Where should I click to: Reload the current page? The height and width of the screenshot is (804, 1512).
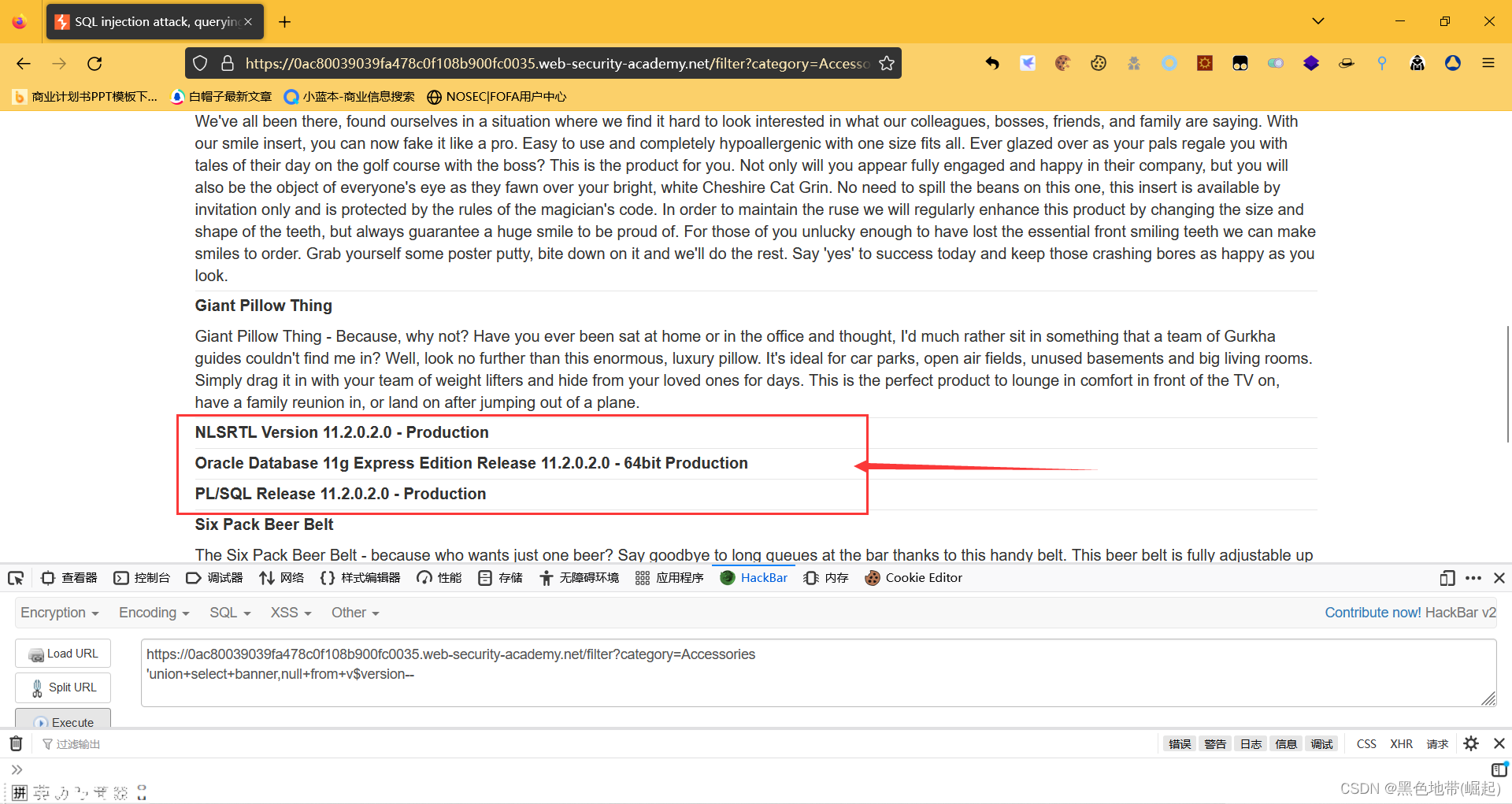pyautogui.click(x=94, y=64)
